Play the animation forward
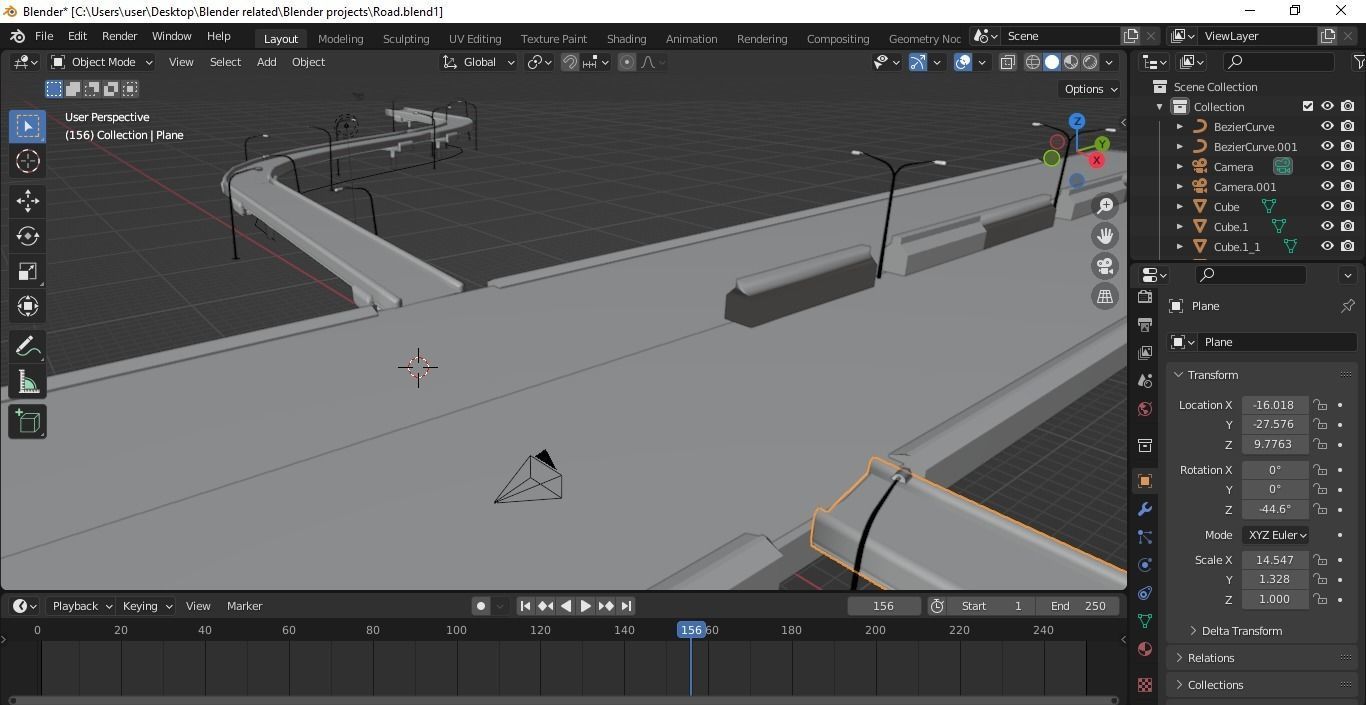 tap(586, 606)
